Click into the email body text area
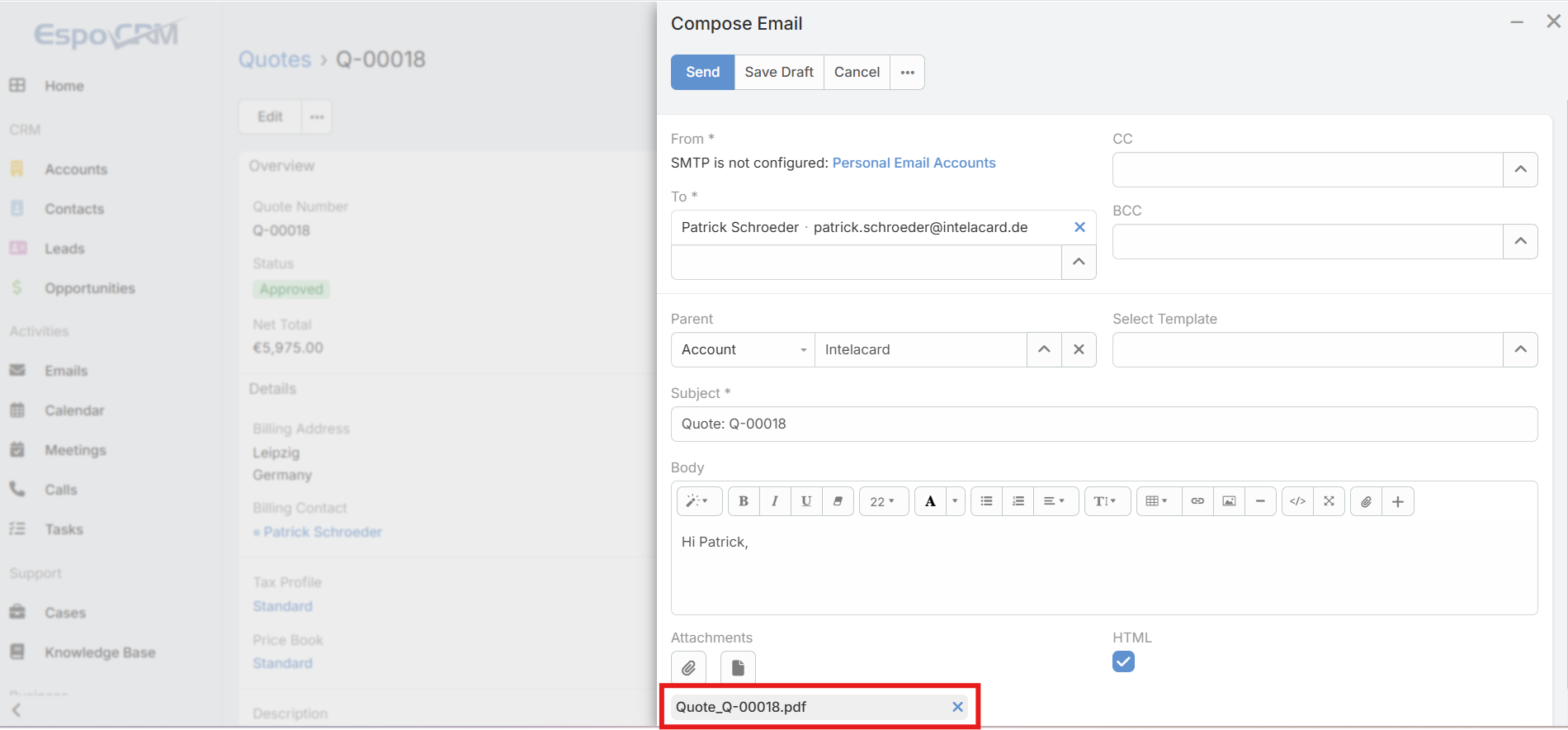 1104,568
